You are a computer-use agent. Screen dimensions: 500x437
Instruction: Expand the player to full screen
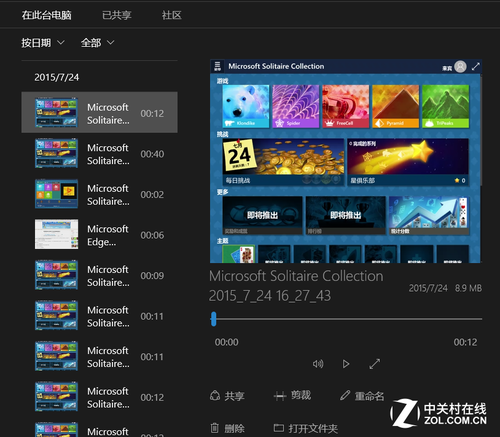click(375, 364)
